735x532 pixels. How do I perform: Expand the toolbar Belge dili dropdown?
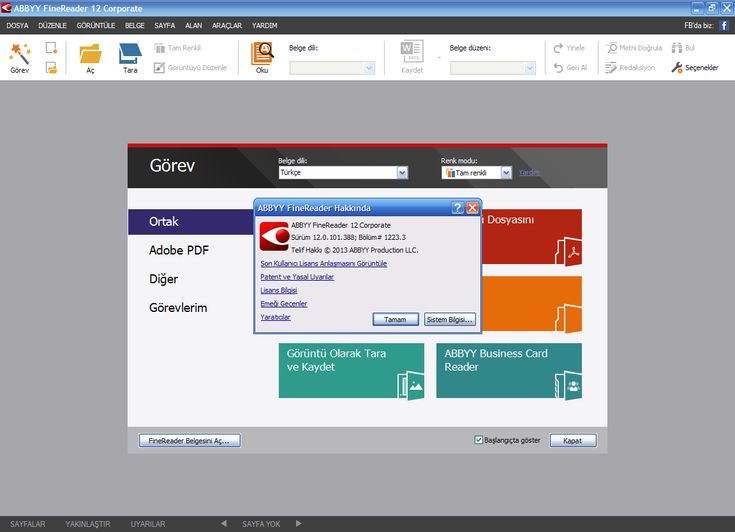pyautogui.click(x=369, y=68)
